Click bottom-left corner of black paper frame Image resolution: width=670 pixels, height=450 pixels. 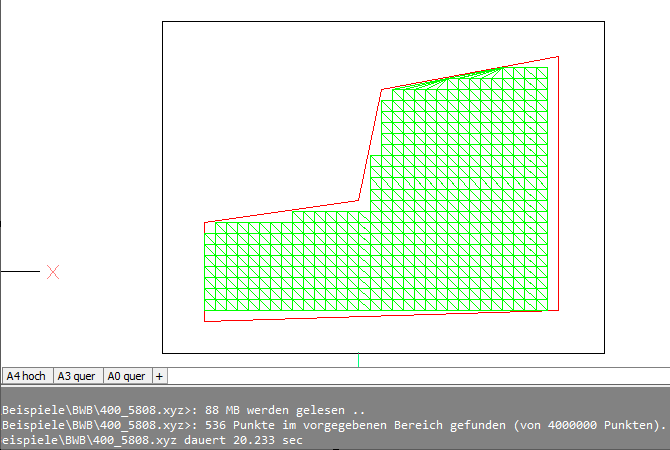click(x=163, y=353)
